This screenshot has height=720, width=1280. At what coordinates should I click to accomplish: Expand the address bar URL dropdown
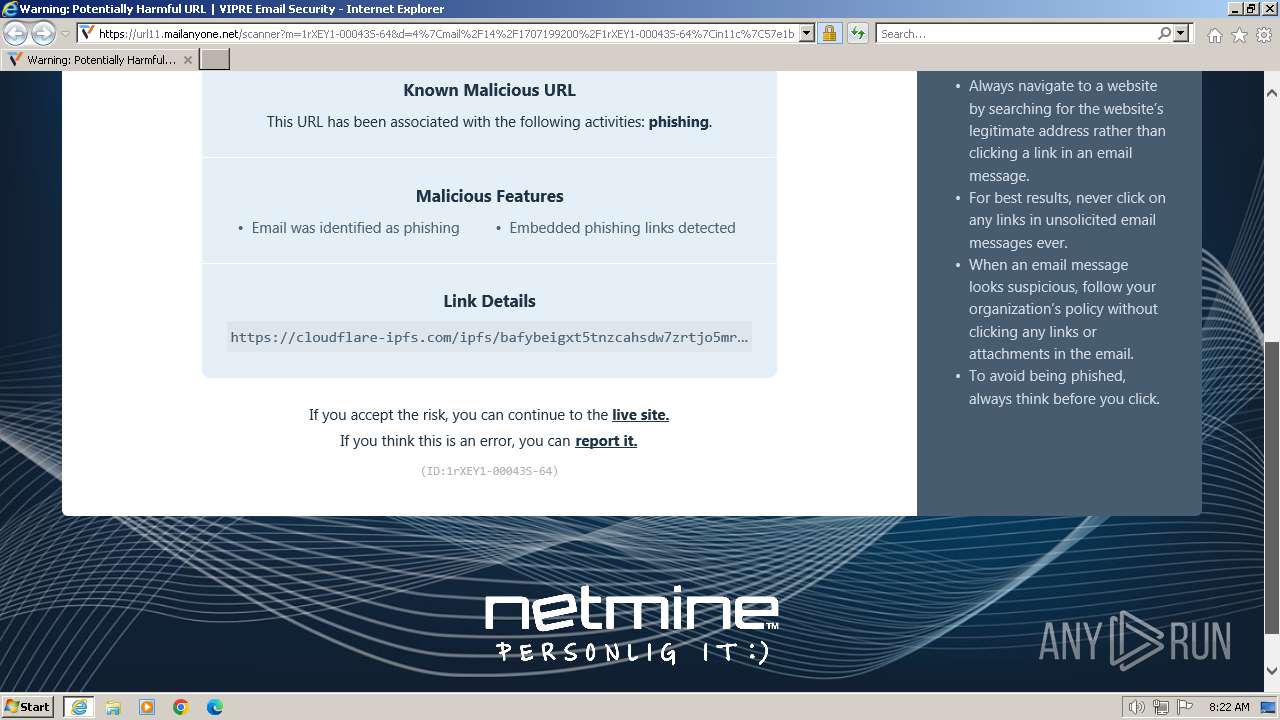pos(807,33)
